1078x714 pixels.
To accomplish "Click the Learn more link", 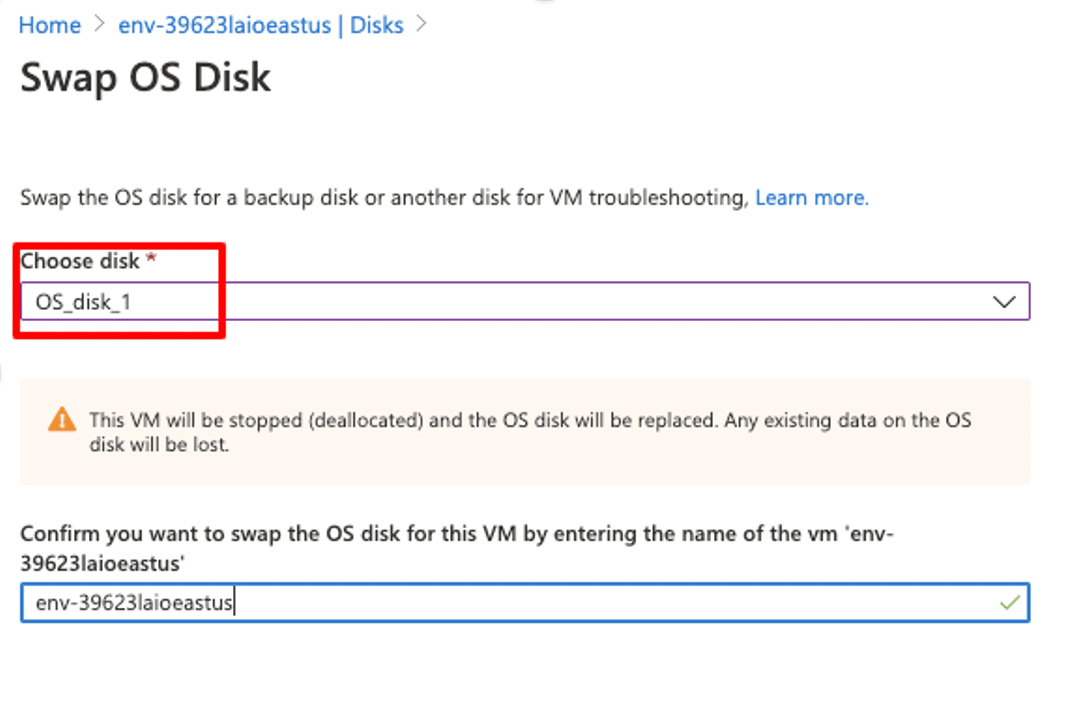I will 812,198.
